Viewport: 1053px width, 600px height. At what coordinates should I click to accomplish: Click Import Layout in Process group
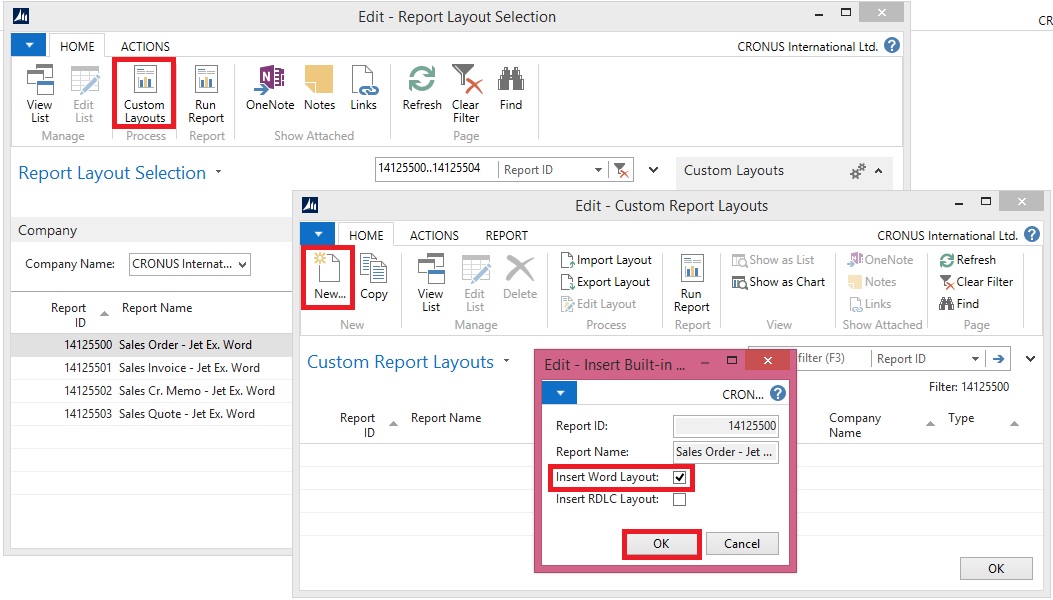(x=606, y=260)
